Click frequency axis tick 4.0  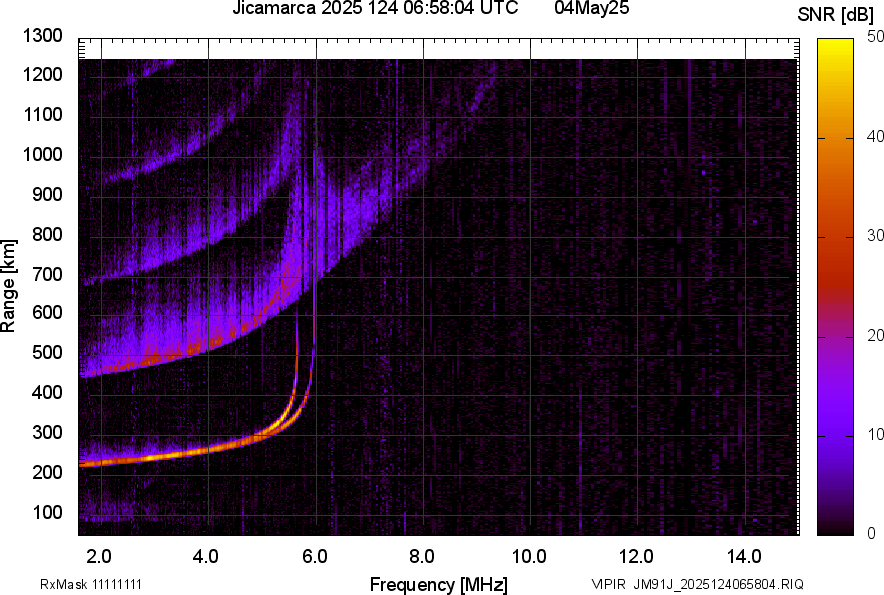tap(206, 557)
